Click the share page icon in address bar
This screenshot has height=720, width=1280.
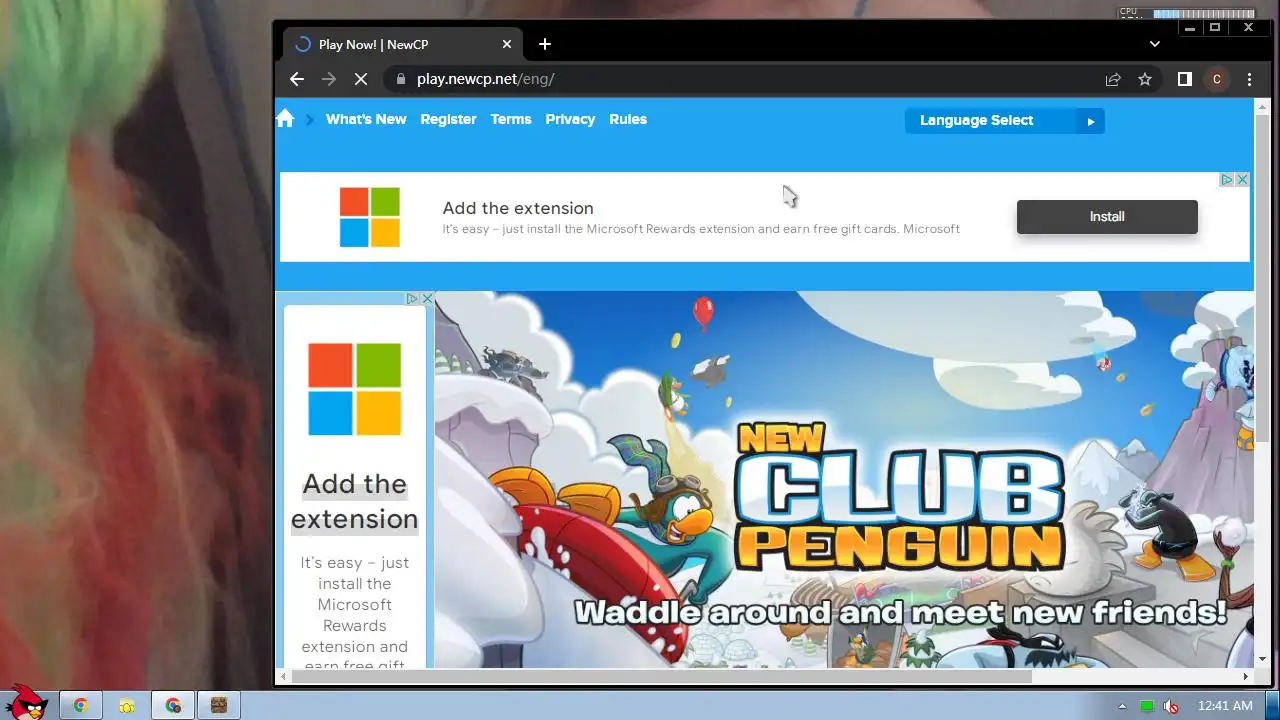coord(1112,79)
